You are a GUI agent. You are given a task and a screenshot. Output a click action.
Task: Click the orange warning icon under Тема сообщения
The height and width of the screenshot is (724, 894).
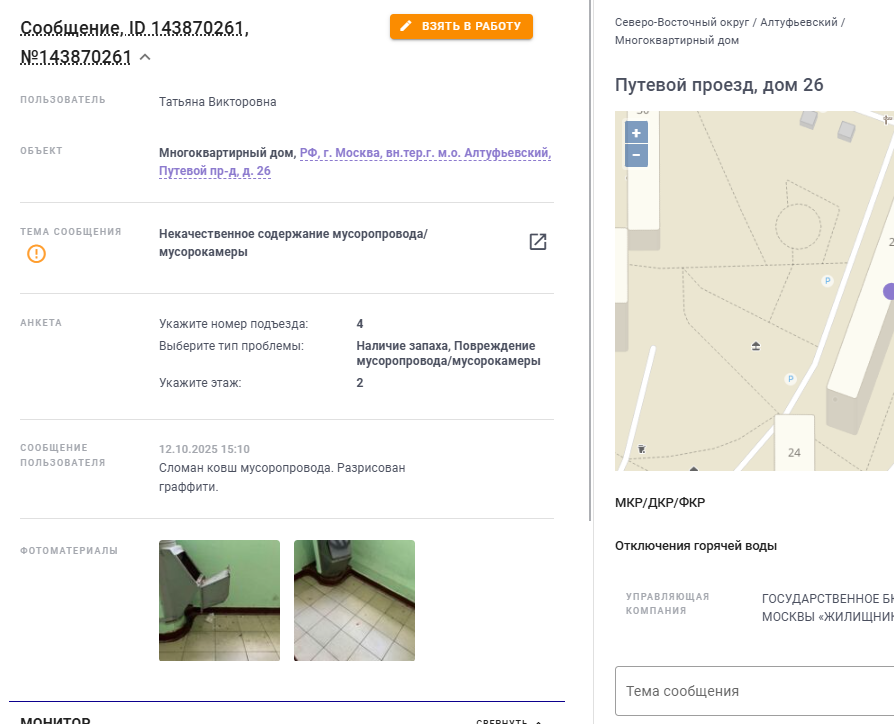36,253
